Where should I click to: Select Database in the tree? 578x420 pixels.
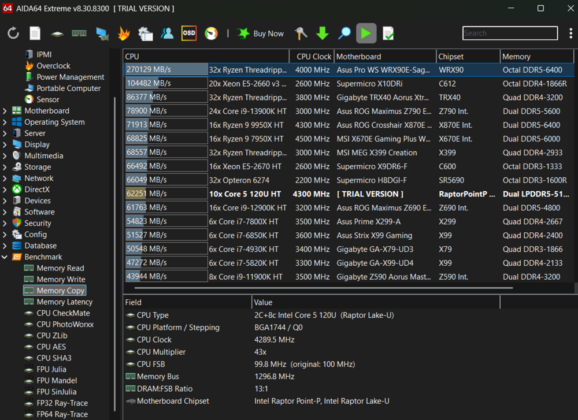40,246
